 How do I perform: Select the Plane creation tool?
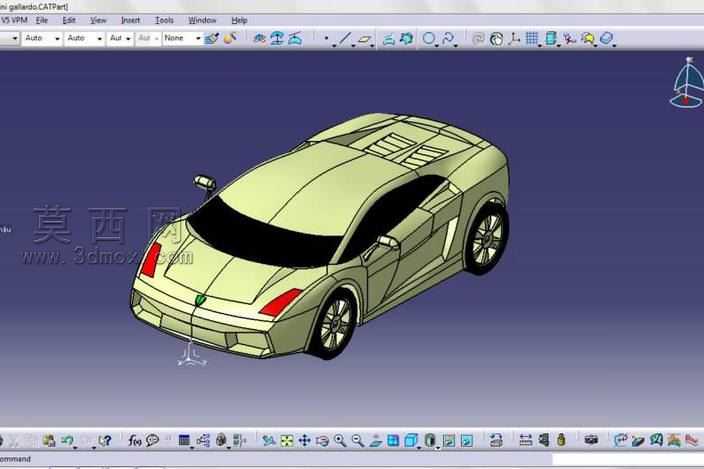pyautogui.click(x=365, y=40)
